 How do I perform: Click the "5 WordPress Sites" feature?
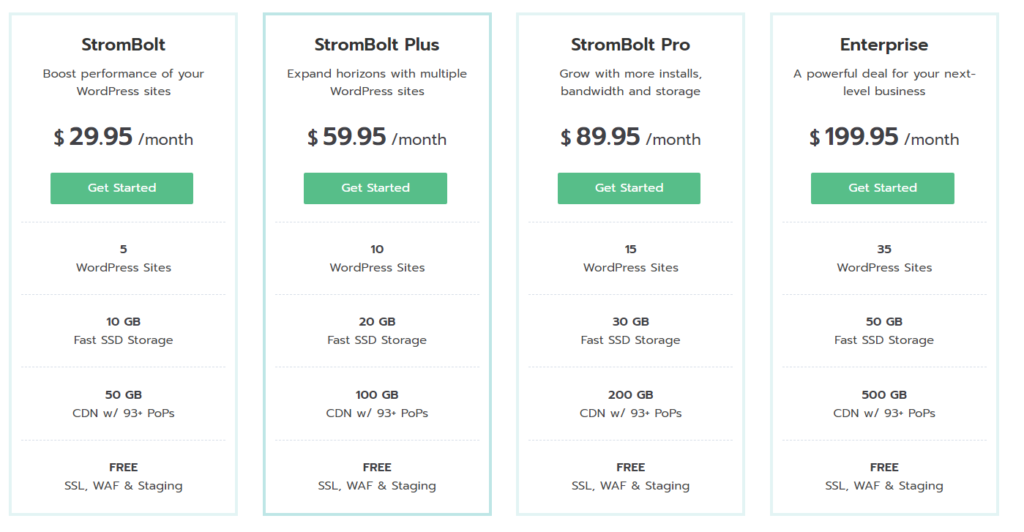(x=123, y=259)
